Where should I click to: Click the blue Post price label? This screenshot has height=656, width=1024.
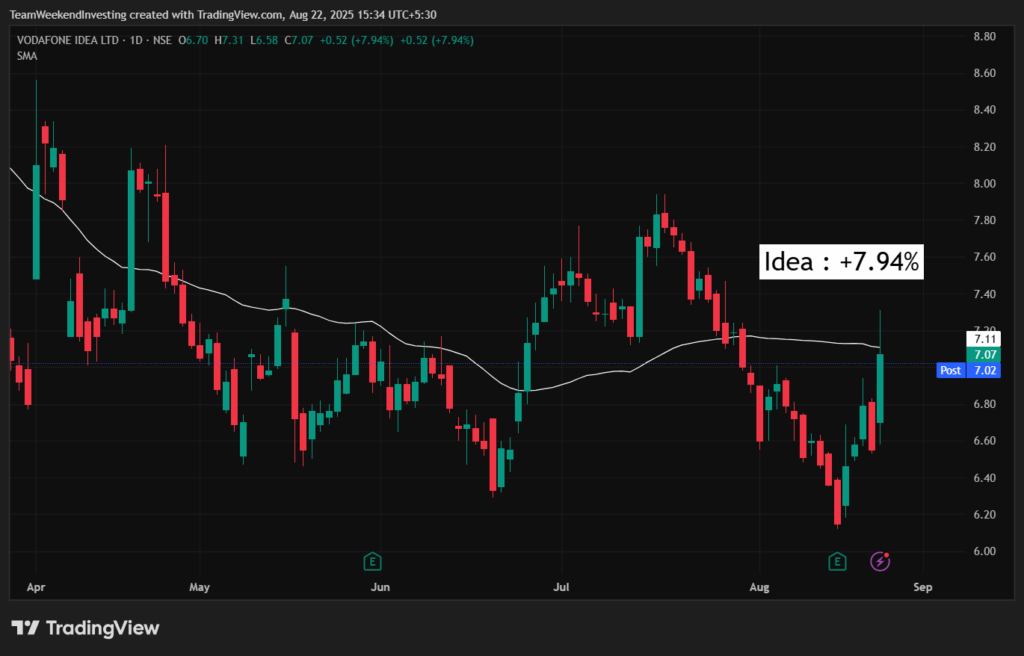coord(950,370)
